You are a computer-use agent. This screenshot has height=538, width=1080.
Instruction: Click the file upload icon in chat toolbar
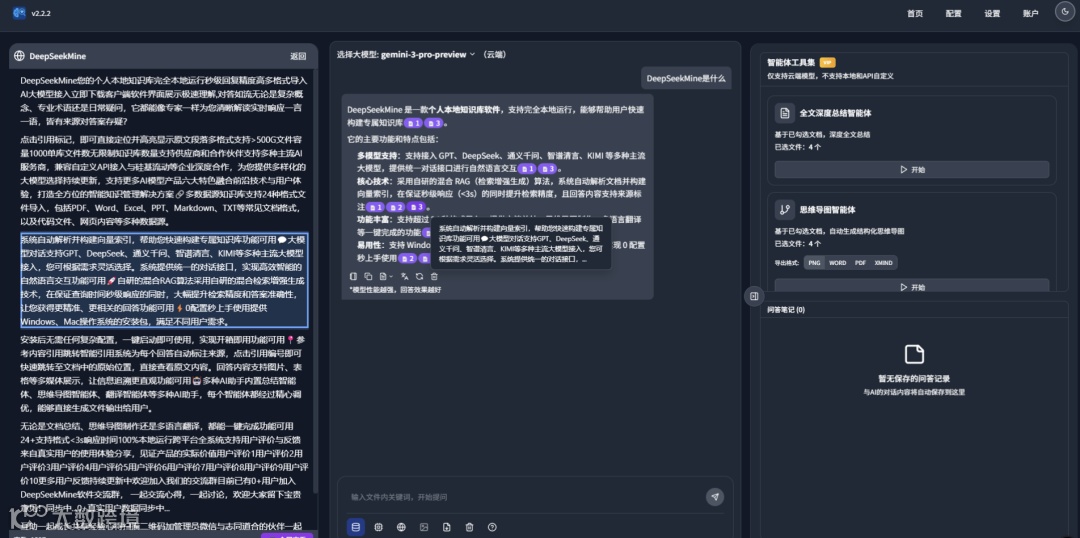(x=446, y=527)
